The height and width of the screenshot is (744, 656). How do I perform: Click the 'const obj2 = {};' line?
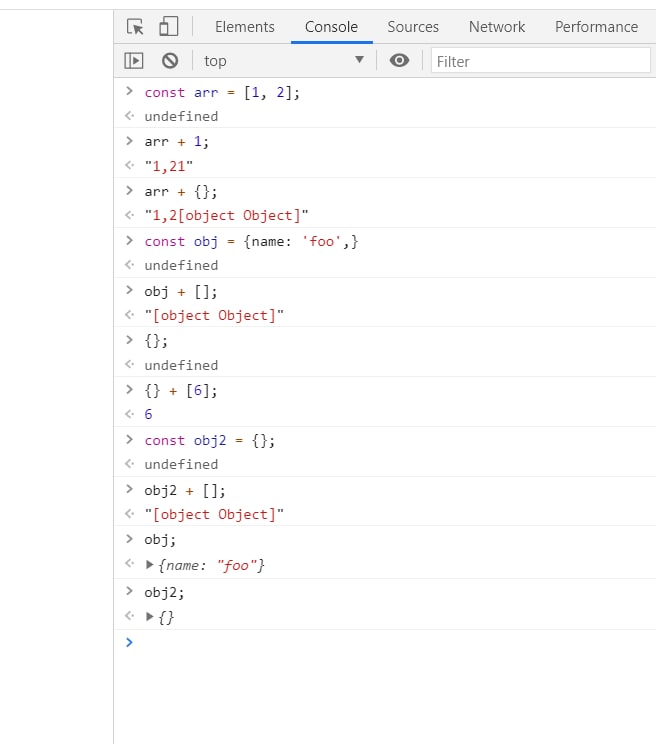pos(210,440)
